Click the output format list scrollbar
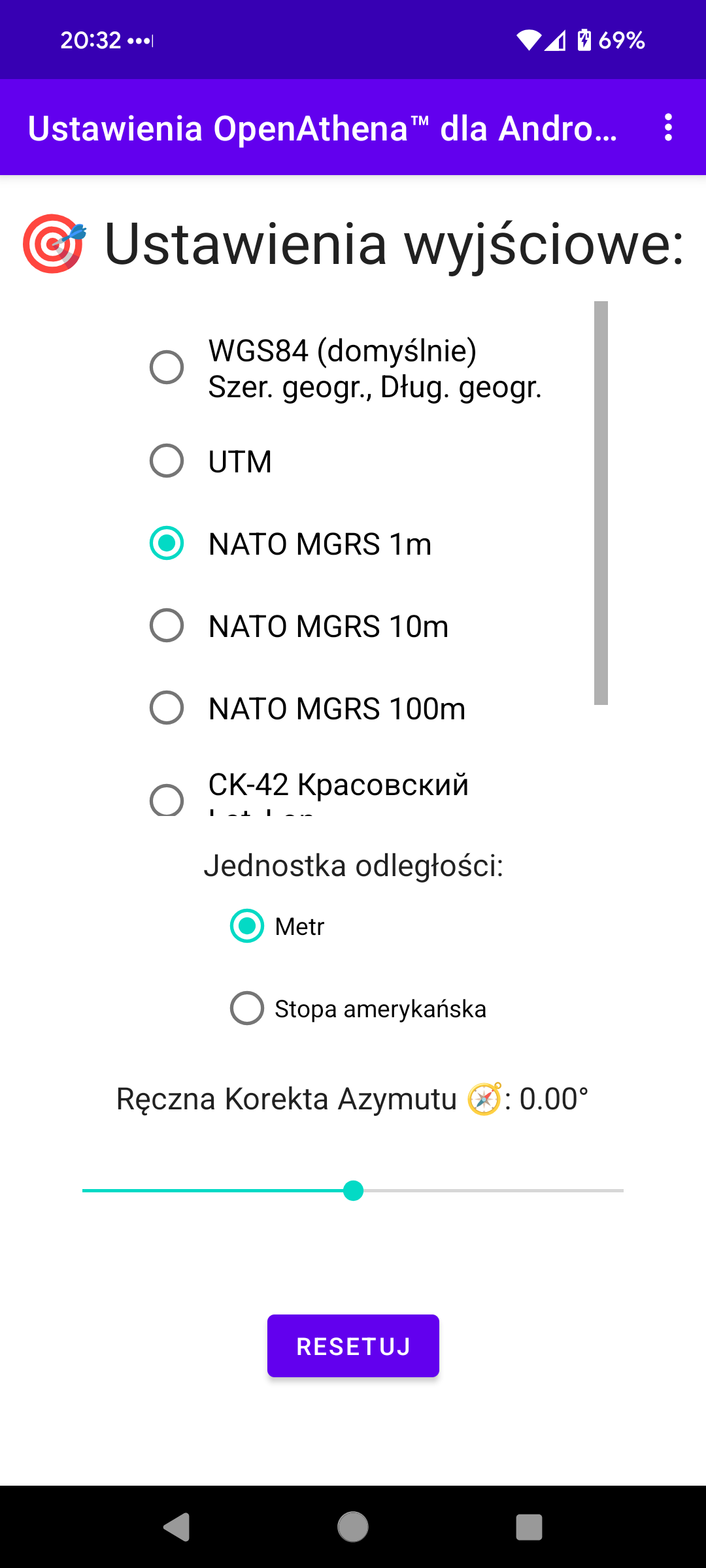The height and width of the screenshot is (1568, 706). point(601,503)
